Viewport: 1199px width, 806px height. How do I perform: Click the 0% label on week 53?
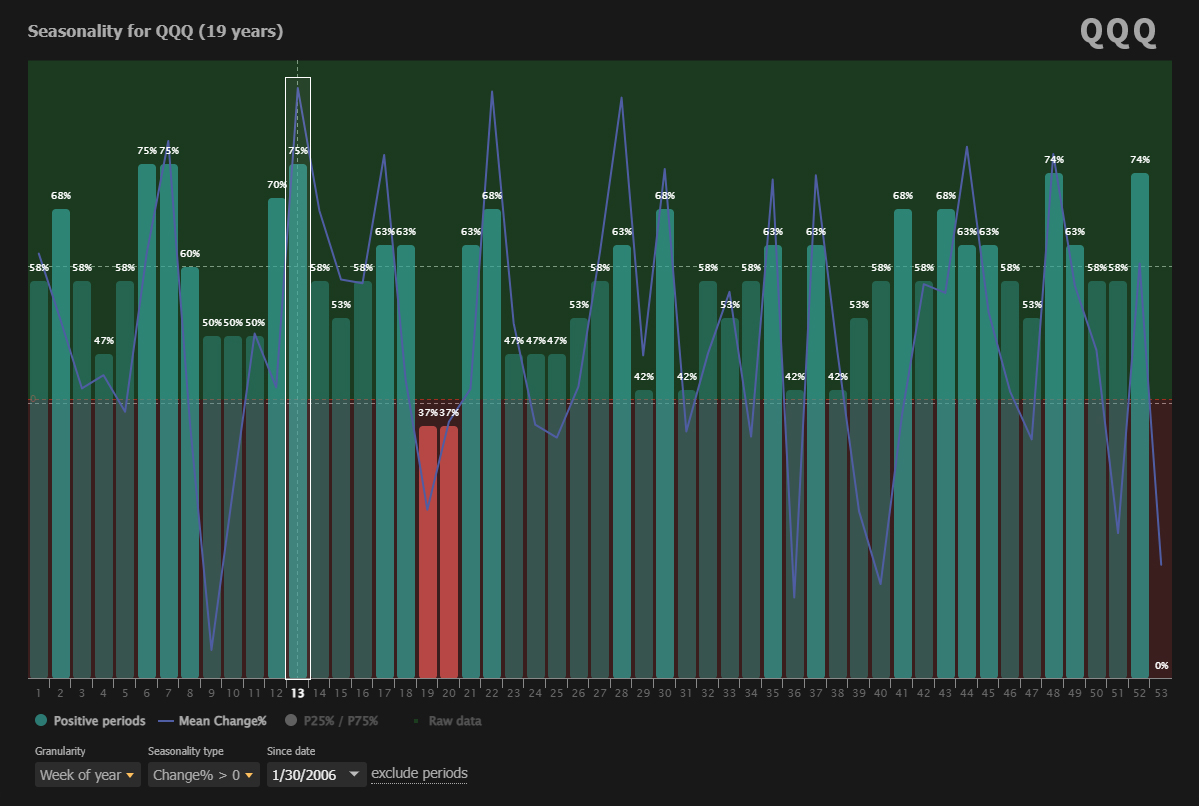pyautogui.click(x=1162, y=665)
